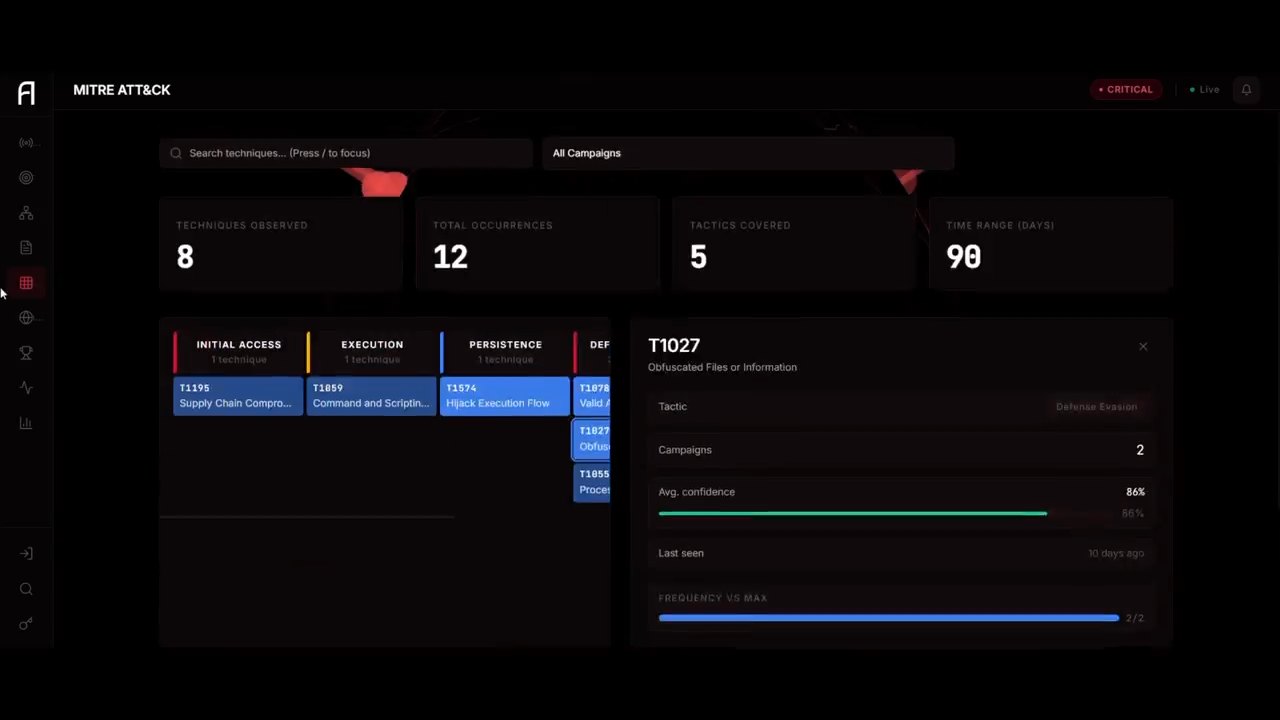Click the Campaigns value 2
Image resolution: width=1280 pixels, height=720 pixels.
point(1139,450)
